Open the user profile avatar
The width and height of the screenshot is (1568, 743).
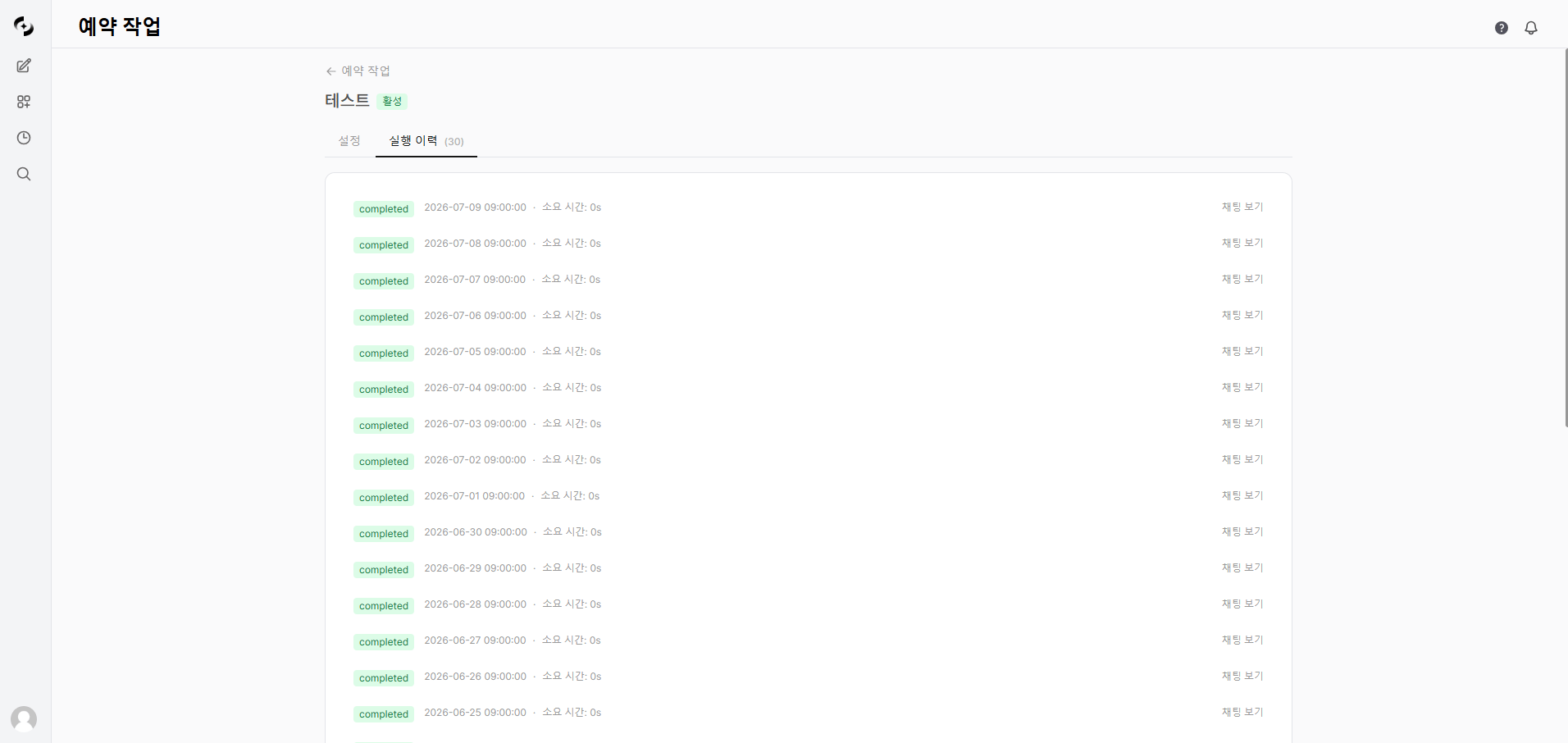click(24, 719)
